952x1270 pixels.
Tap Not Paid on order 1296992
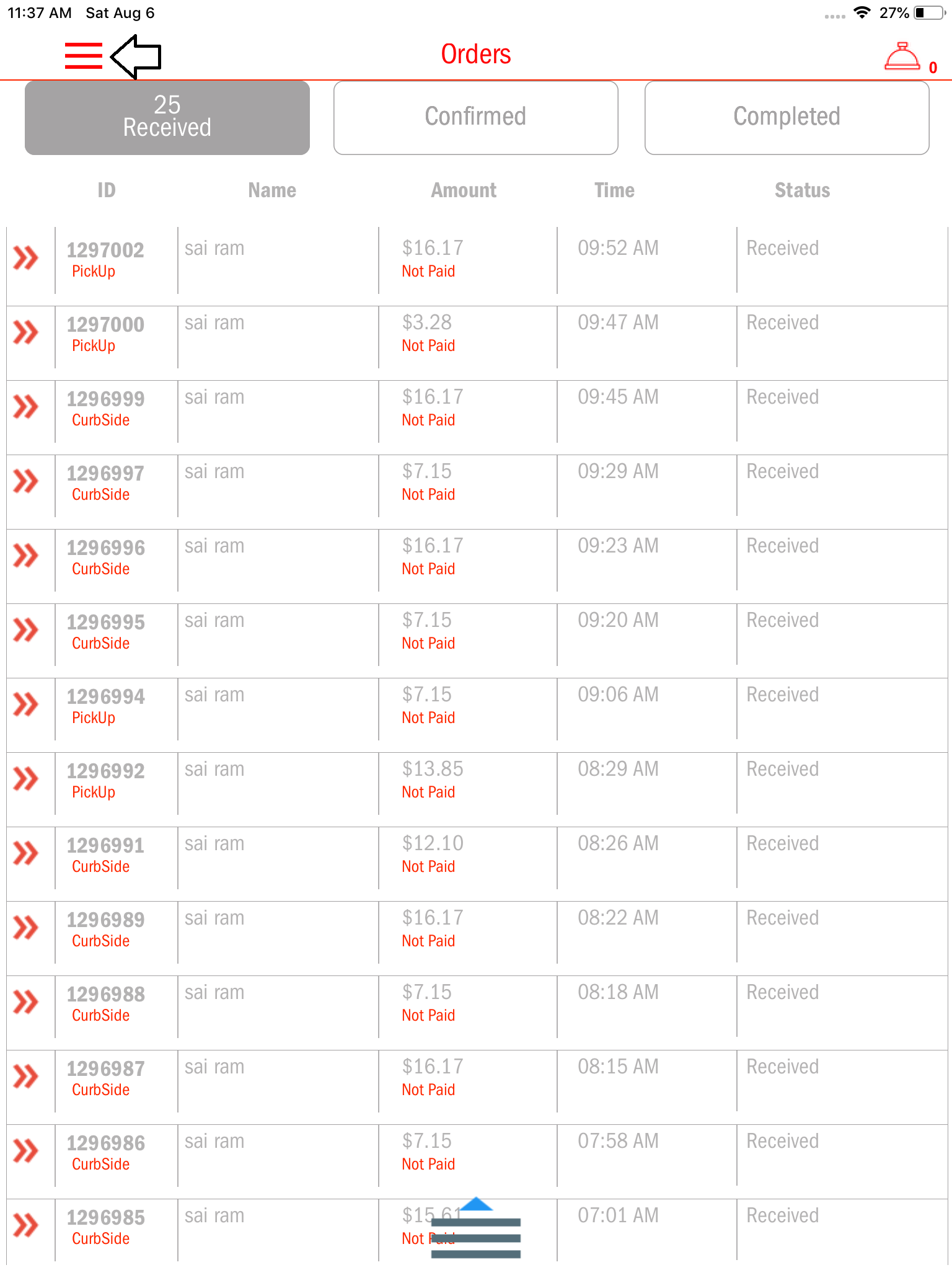tap(428, 793)
